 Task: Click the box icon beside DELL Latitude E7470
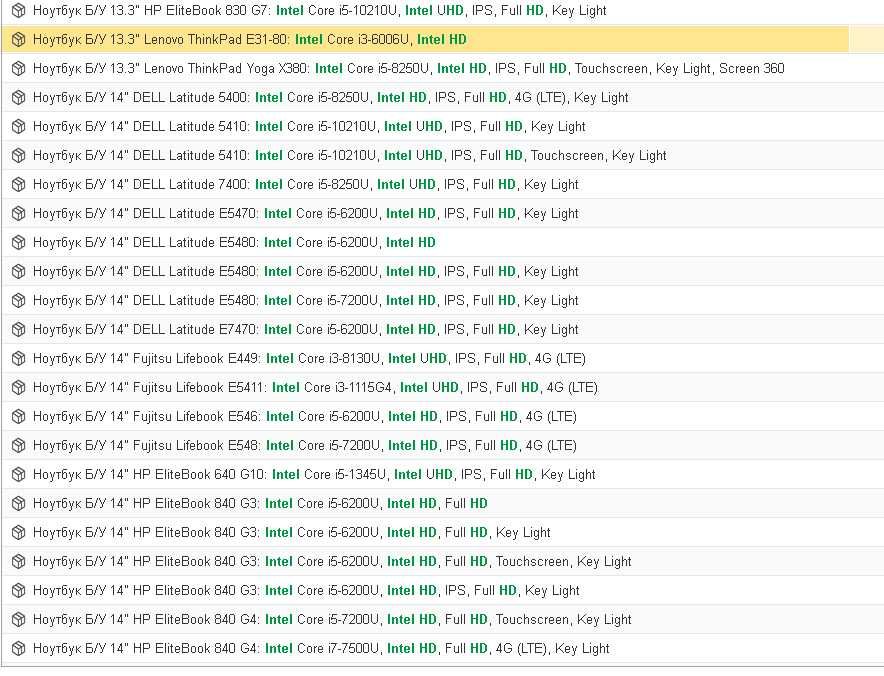19,329
